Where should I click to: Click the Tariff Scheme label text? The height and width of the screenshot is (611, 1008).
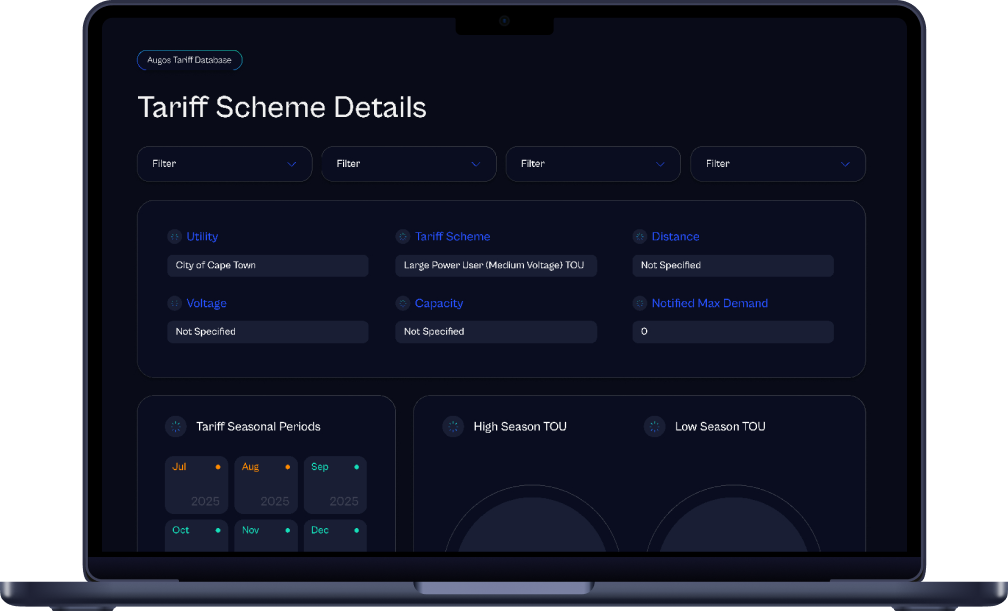coord(453,237)
